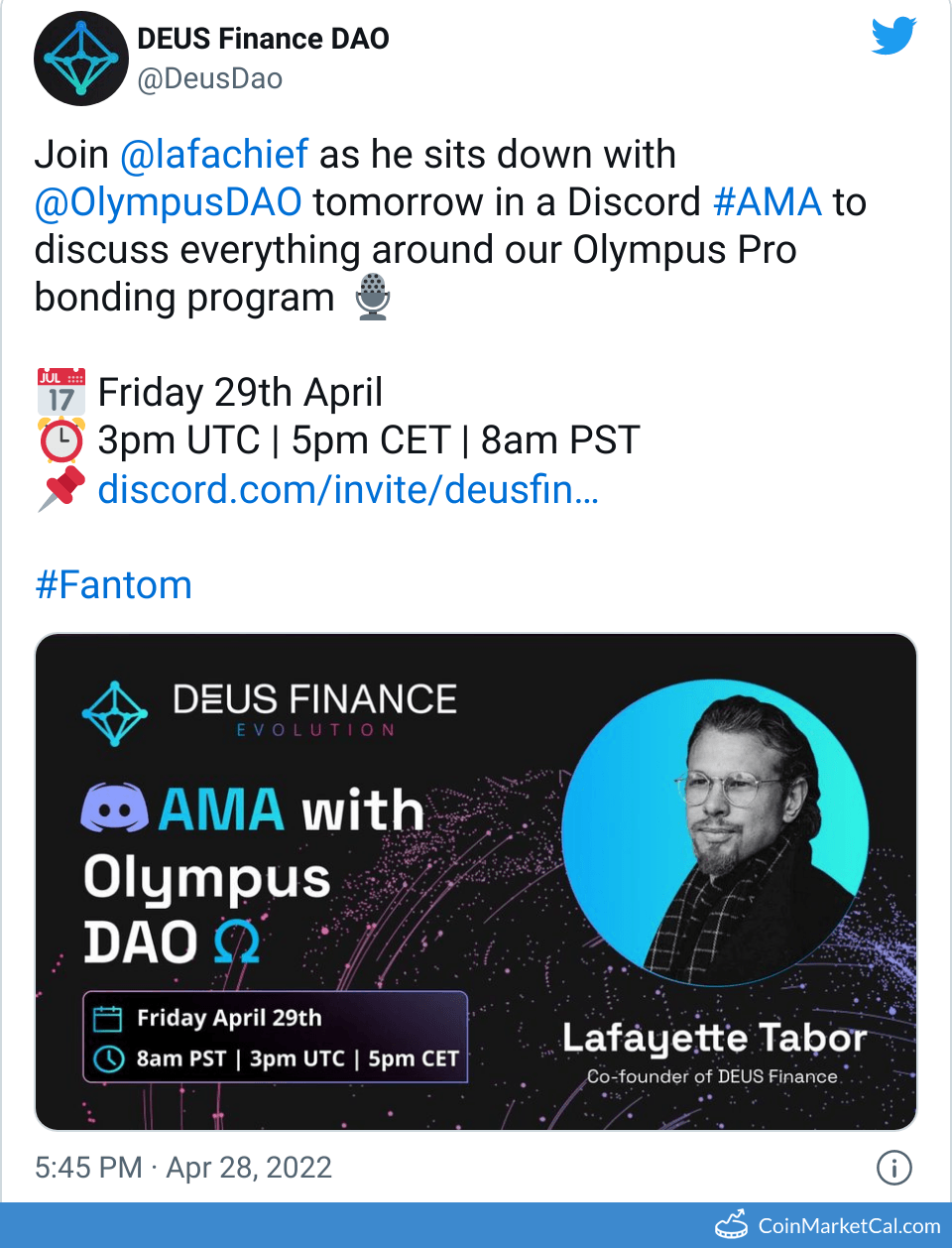Open the @lafachief mention
The width and height of the screenshot is (952, 1248).
click(214, 155)
